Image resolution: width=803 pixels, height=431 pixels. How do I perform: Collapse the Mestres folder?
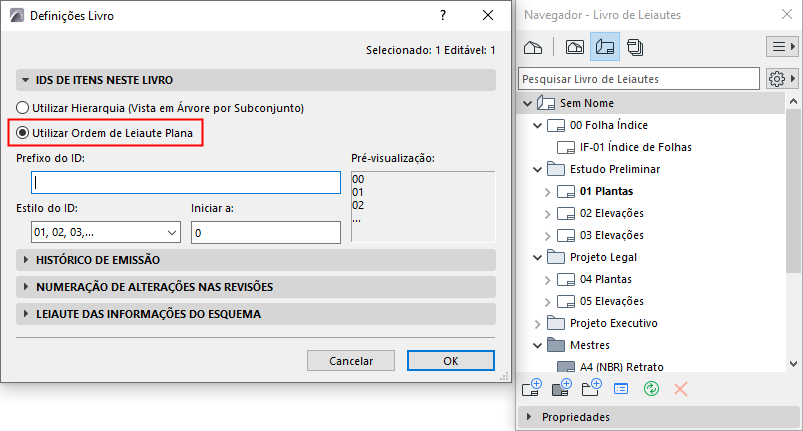pos(537,346)
